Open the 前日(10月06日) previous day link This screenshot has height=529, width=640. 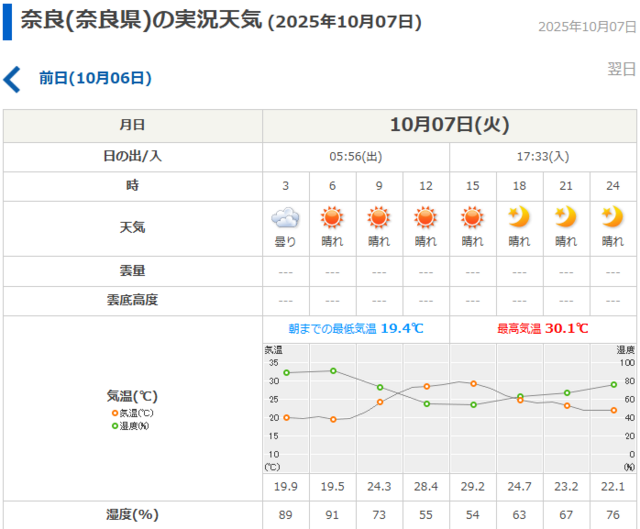95,77
